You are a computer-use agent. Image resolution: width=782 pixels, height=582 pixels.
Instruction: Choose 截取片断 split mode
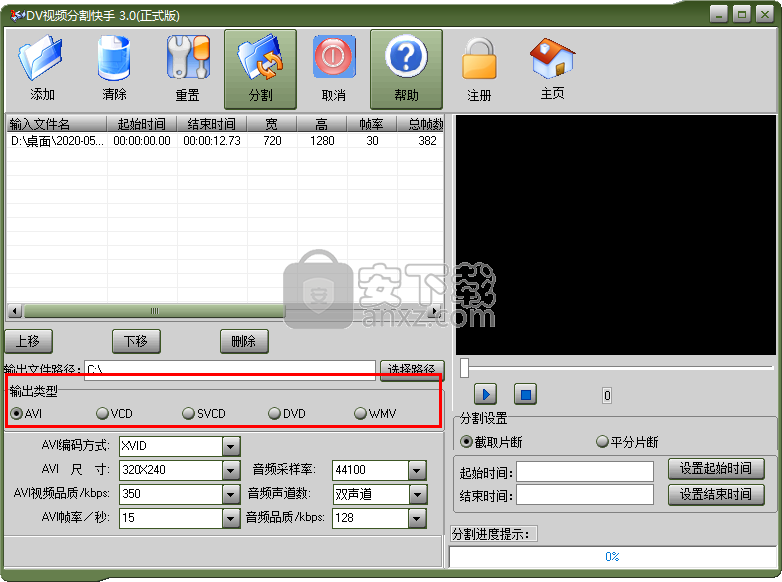[491, 442]
